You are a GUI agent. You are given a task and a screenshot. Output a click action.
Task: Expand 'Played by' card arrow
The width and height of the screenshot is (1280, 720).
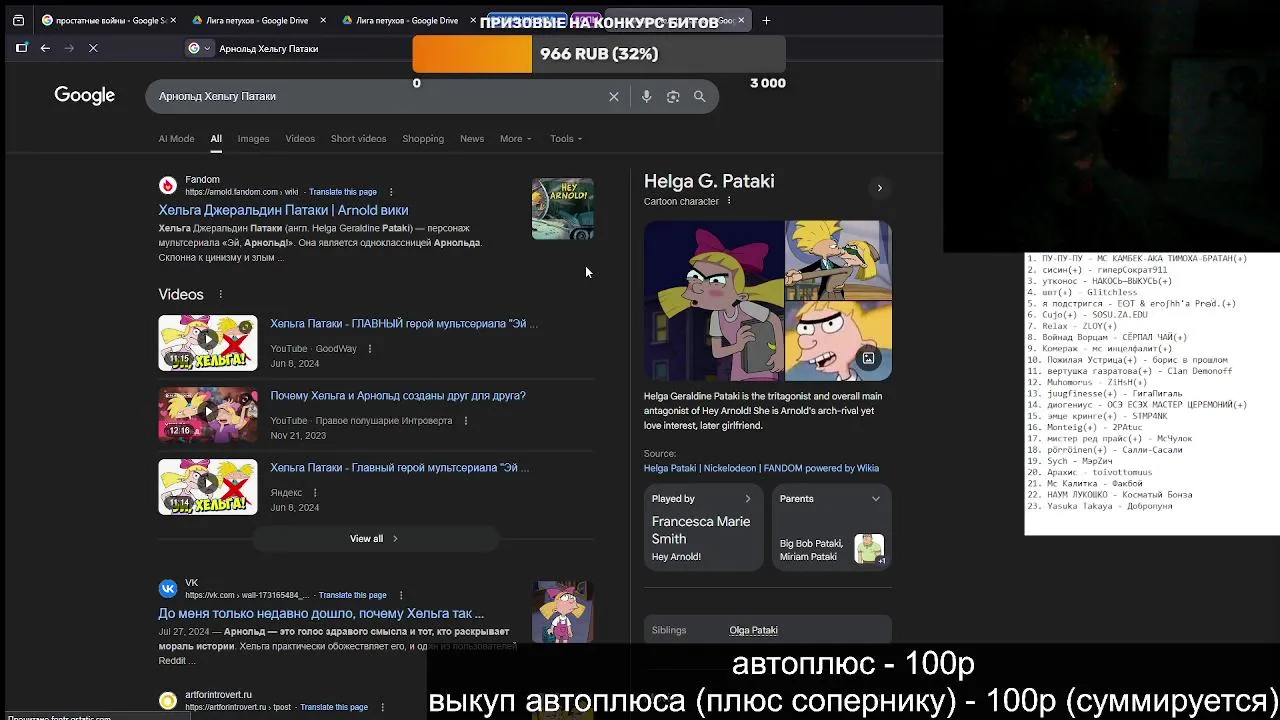[747, 499]
